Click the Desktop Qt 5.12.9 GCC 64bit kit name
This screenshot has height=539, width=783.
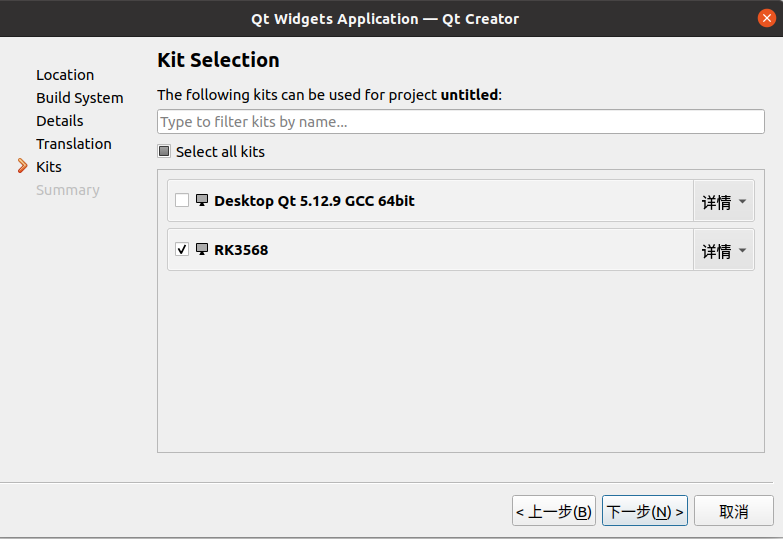[x=314, y=201]
